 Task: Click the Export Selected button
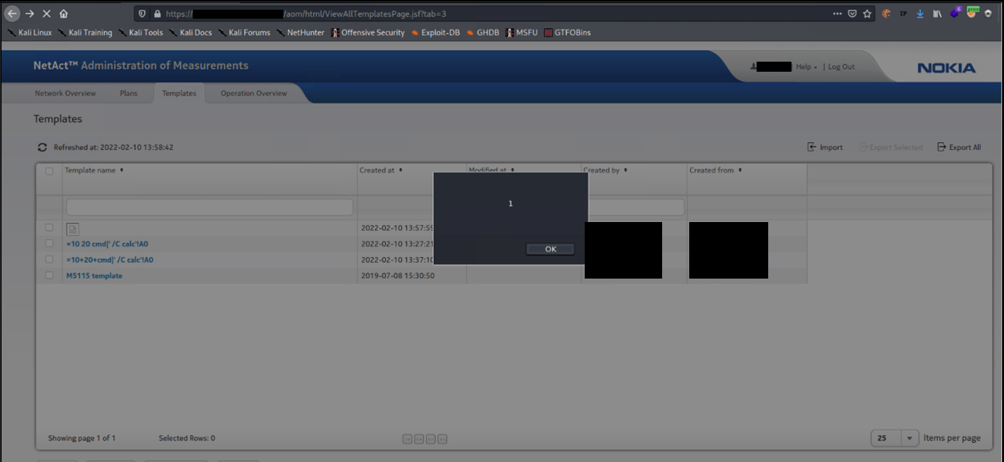point(890,147)
